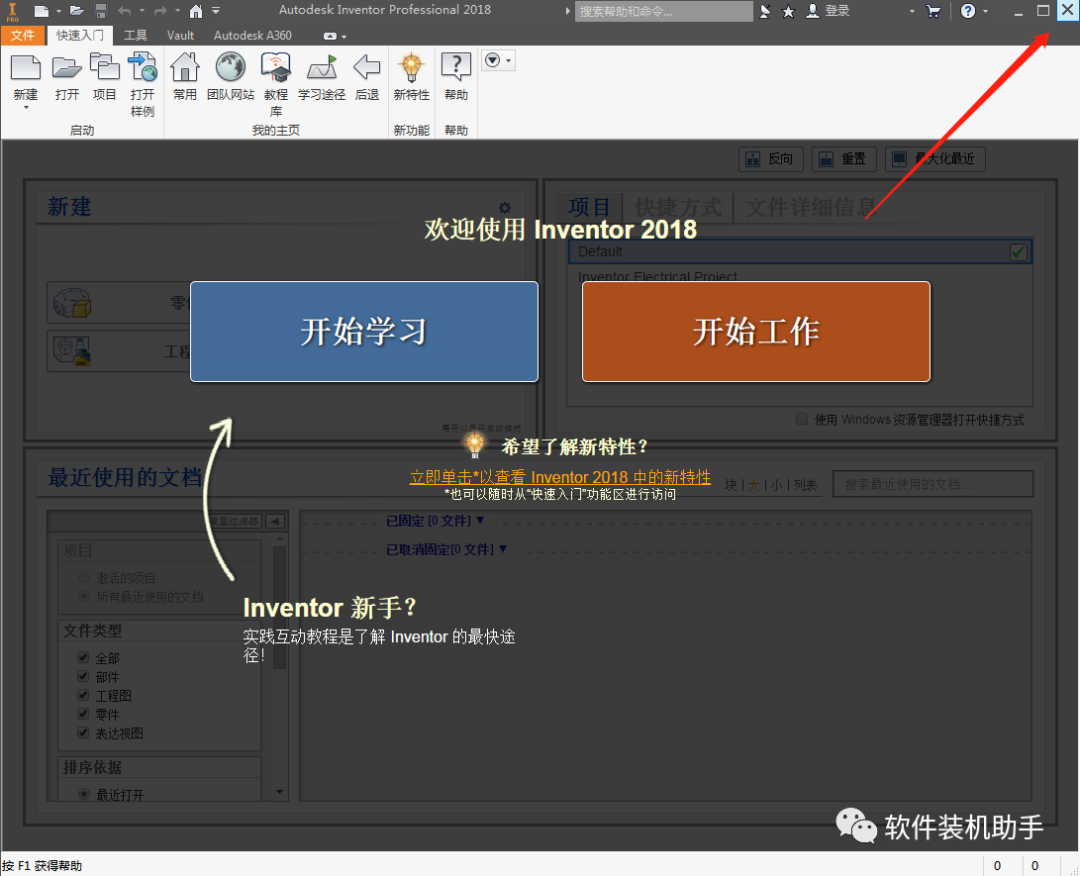Toggle the 部件 file type checkbox

tap(83, 676)
